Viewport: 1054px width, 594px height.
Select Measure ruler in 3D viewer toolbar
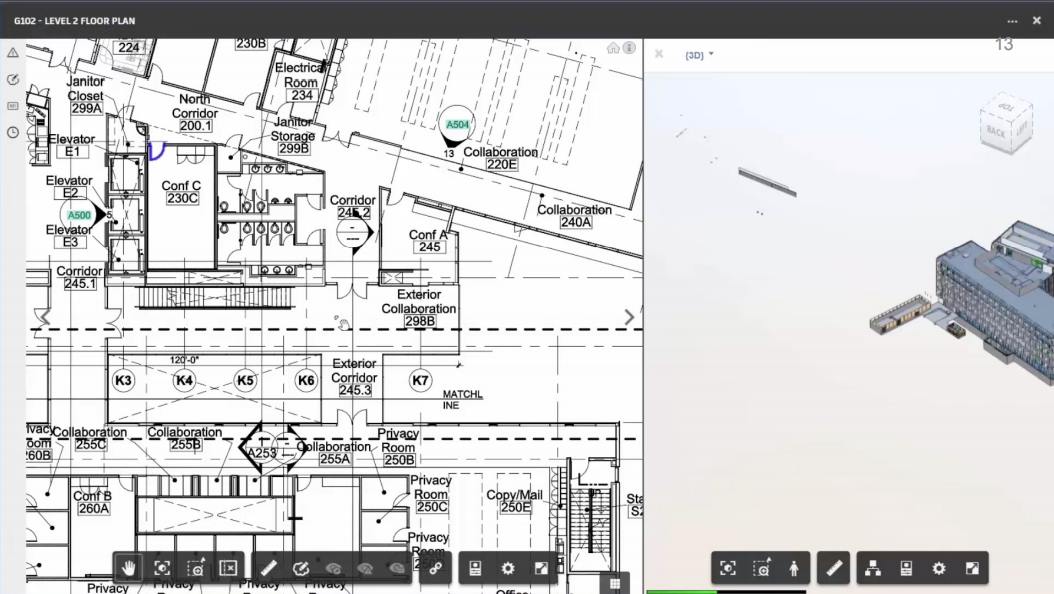(834, 568)
